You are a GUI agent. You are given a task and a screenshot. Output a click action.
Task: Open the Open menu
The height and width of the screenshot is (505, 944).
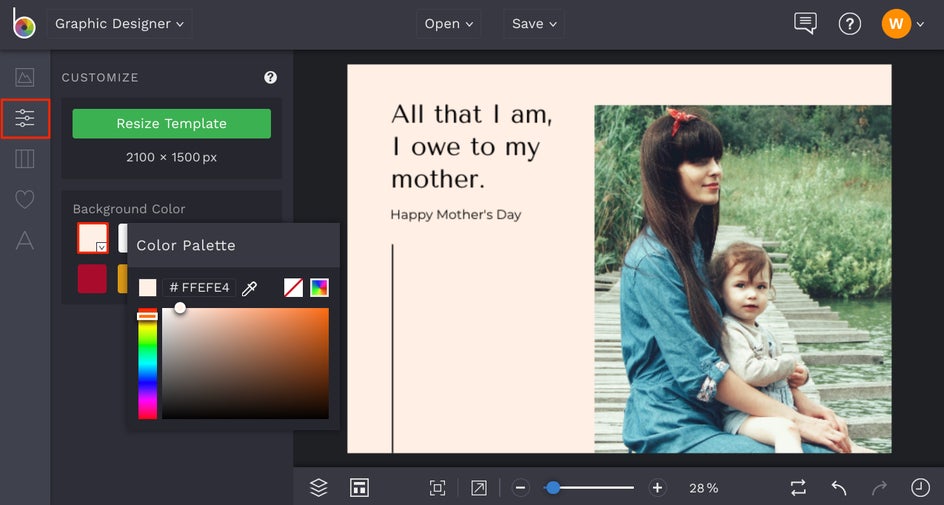click(x=449, y=24)
